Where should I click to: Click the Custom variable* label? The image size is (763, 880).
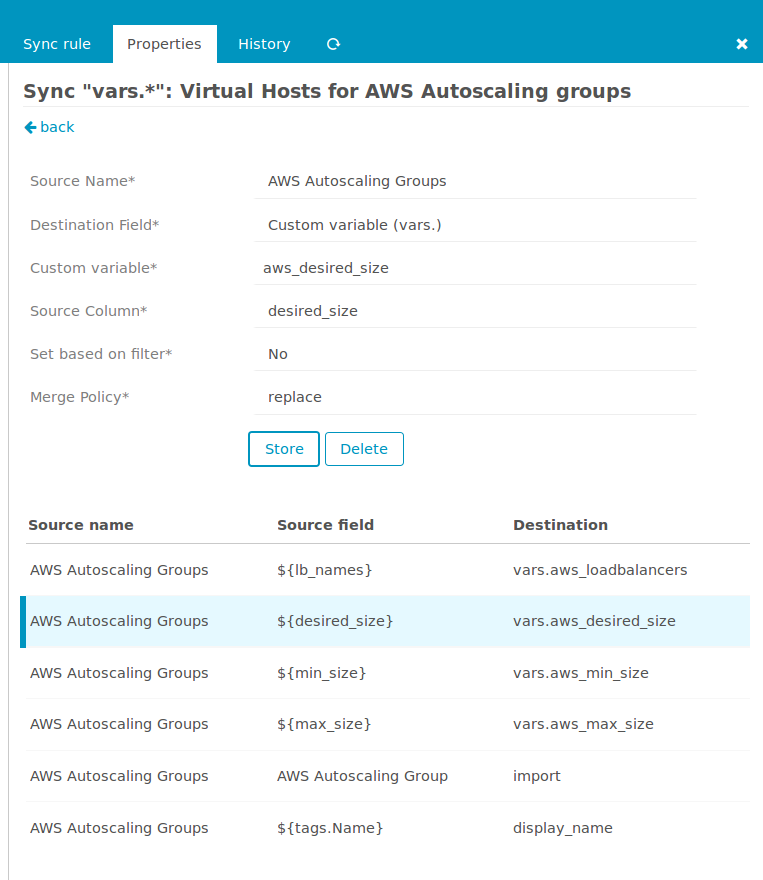[x=94, y=268]
